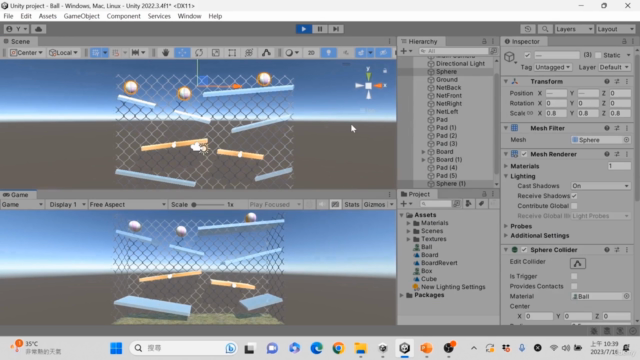
Task: Select Directional Light in the Hierarchy
Action: coord(460,63)
